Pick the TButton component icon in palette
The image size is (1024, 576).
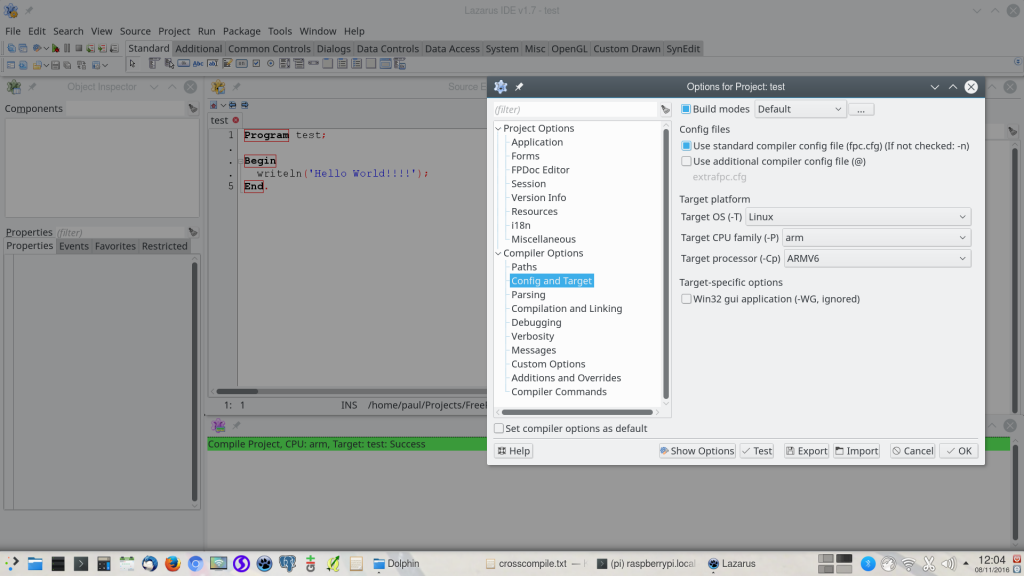(x=184, y=64)
